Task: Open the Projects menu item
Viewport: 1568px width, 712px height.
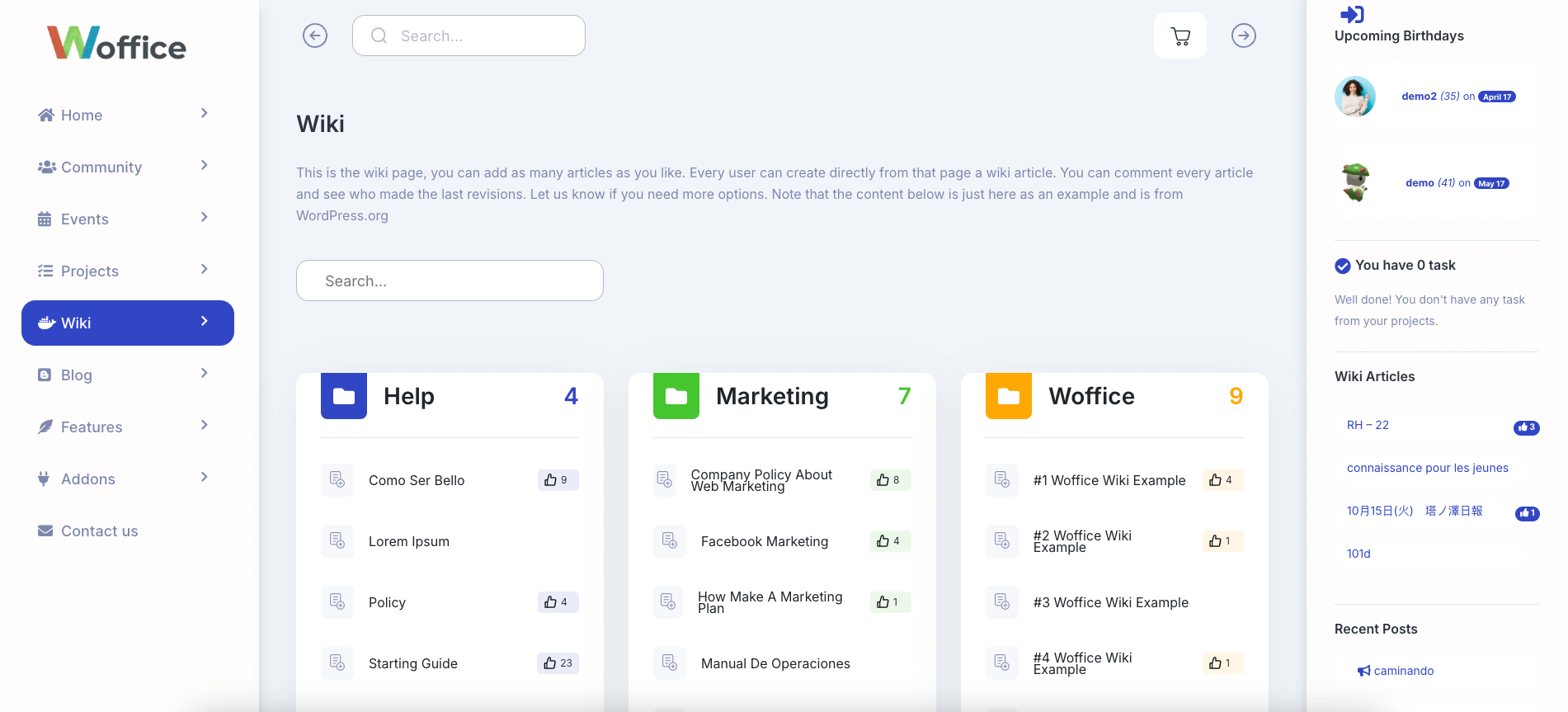Action: pos(128,271)
